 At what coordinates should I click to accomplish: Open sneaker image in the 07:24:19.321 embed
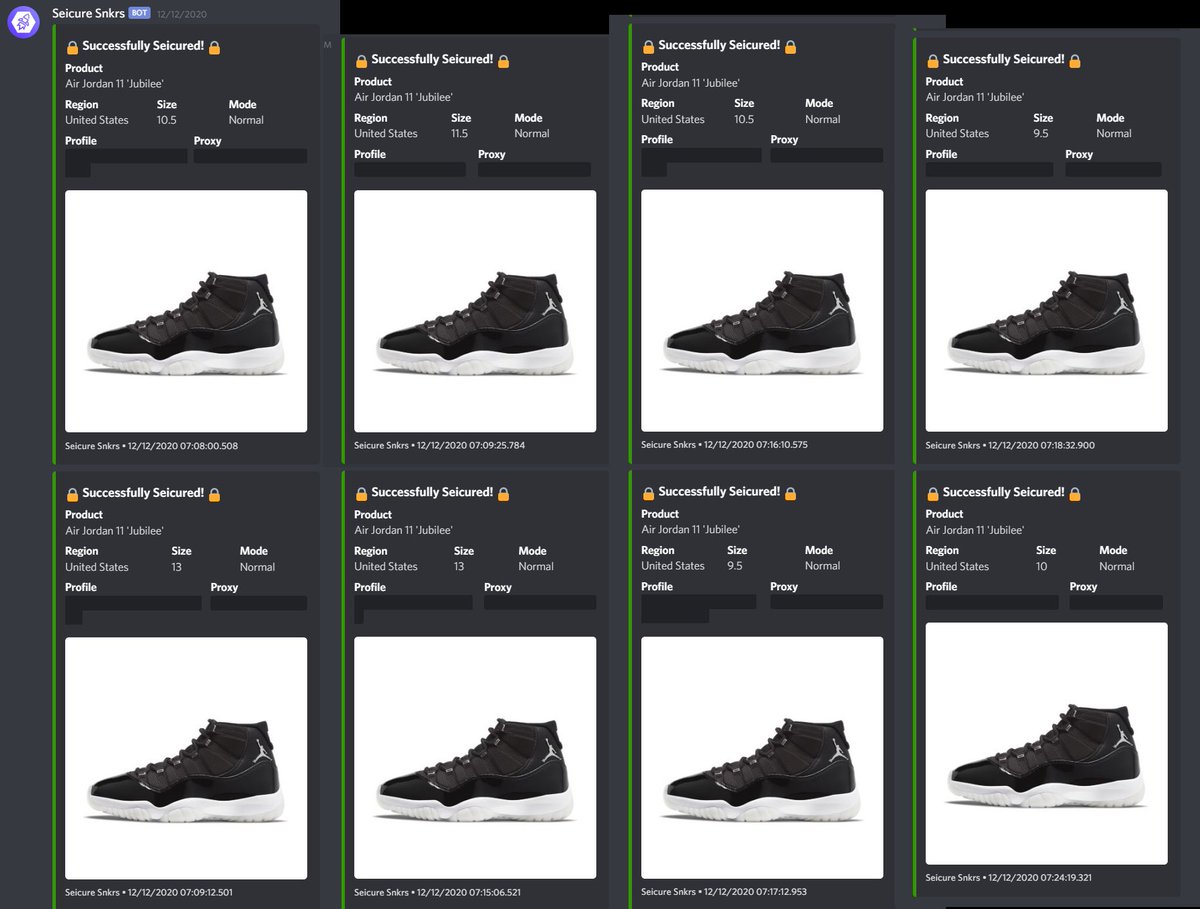pos(1046,743)
